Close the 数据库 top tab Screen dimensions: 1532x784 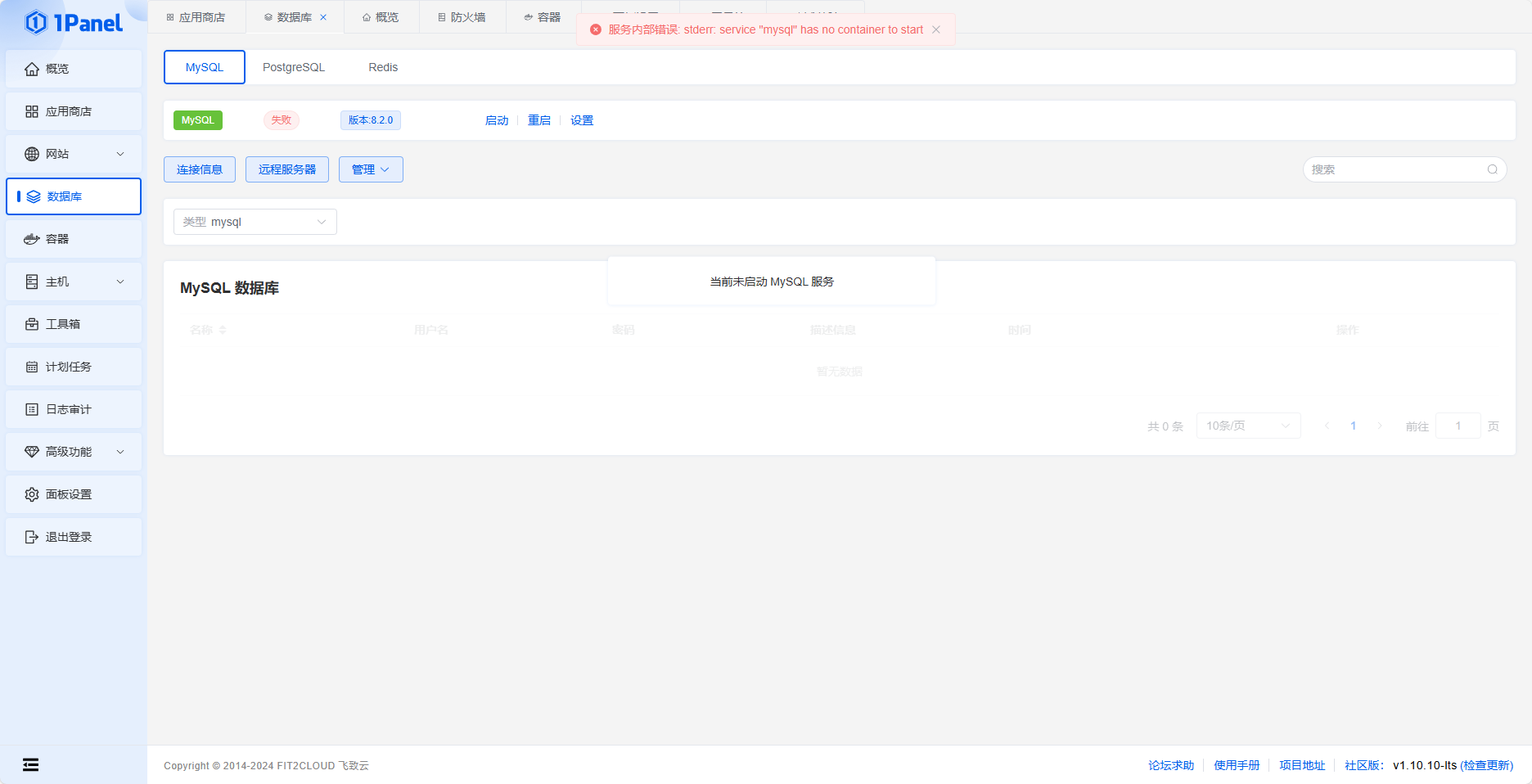(323, 17)
